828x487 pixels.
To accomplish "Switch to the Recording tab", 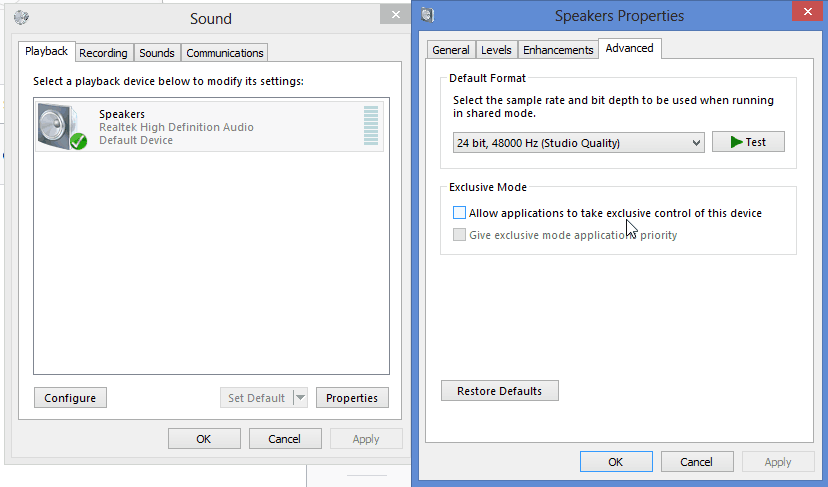I will point(104,53).
